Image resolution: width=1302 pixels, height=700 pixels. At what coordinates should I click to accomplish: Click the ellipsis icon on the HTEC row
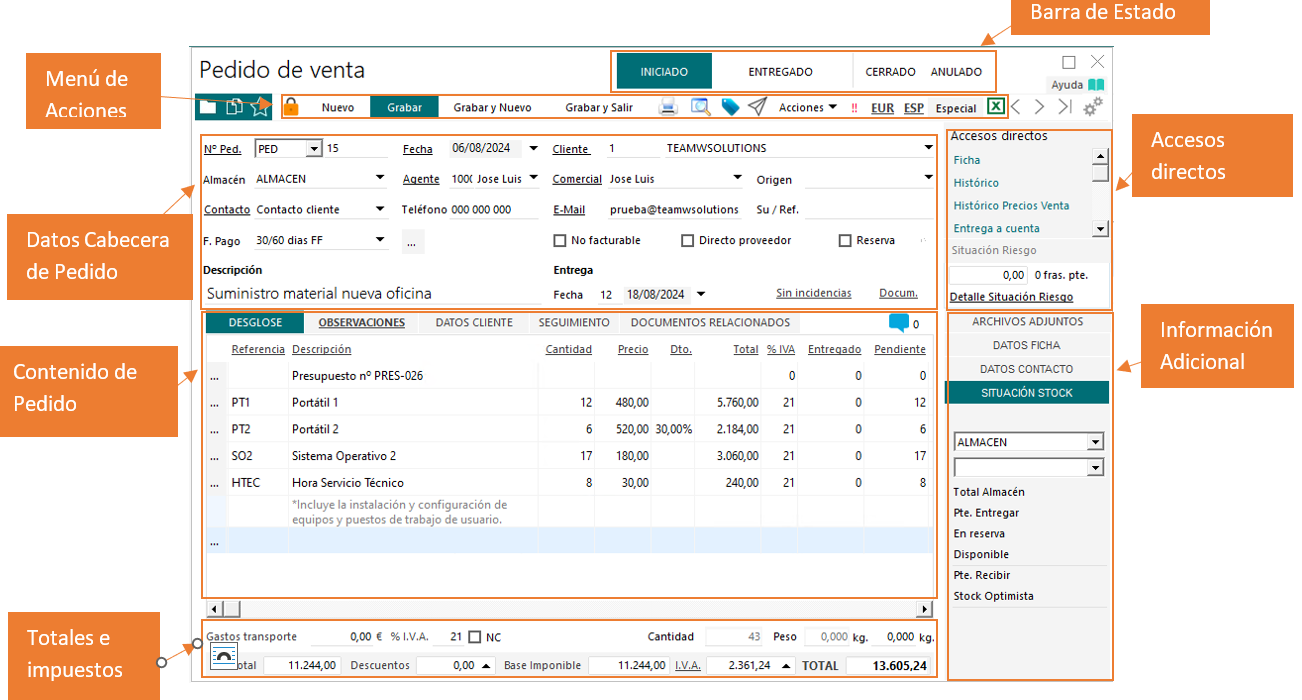pos(213,484)
